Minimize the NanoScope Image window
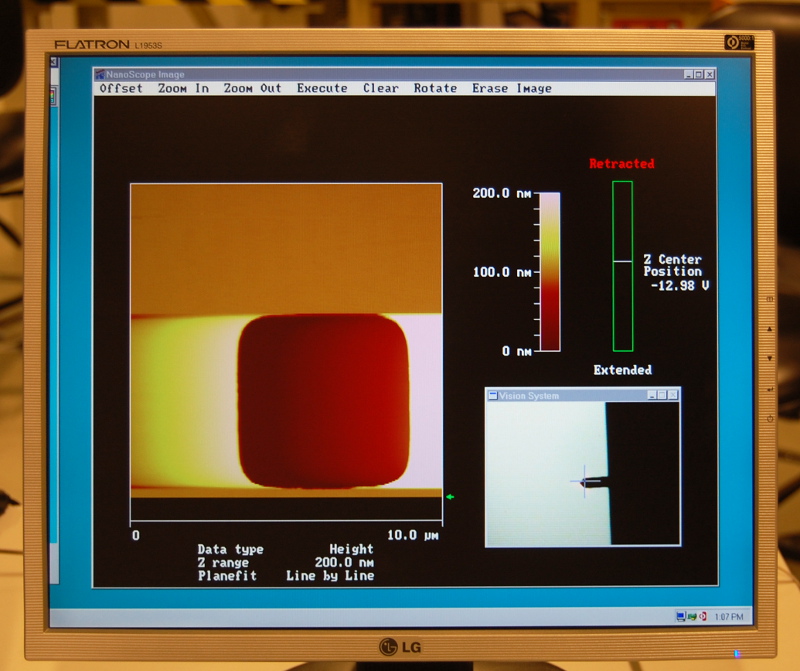The width and height of the screenshot is (800, 671). (x=689, y=74)
